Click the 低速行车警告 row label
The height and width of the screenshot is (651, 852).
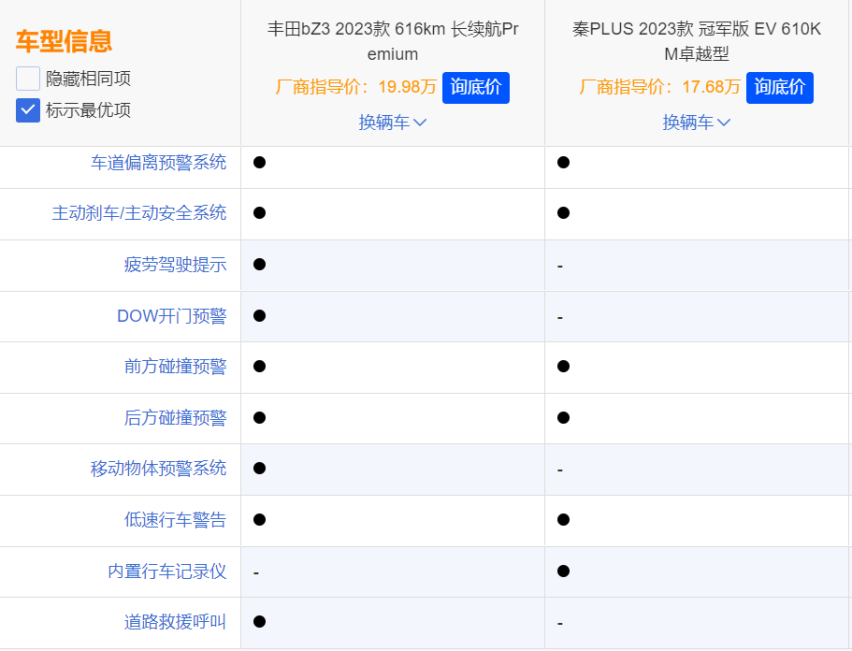click(175, 520)
